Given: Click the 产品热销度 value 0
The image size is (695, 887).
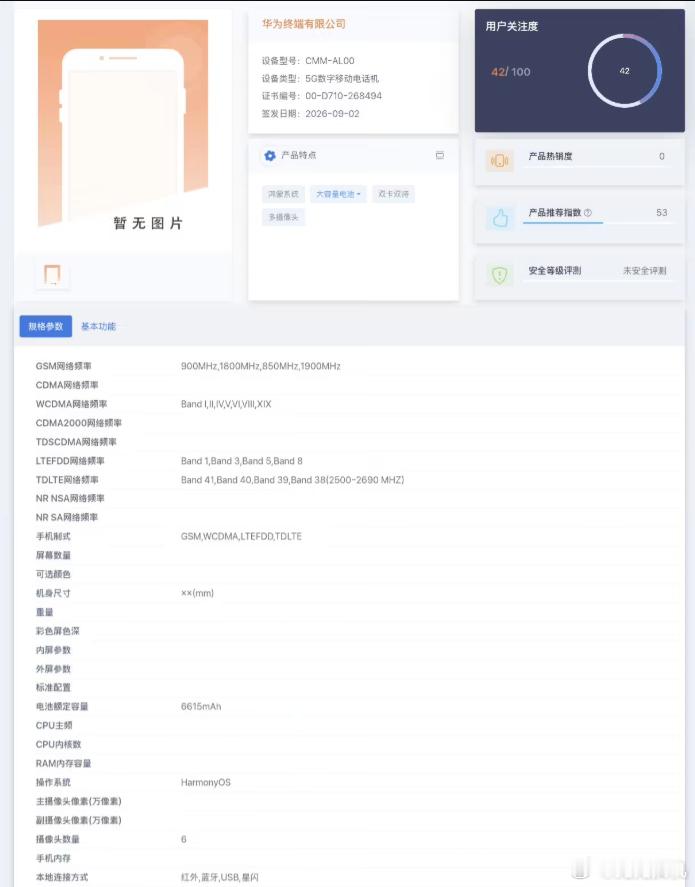Looking at the screenshot, I should point(662,156).
